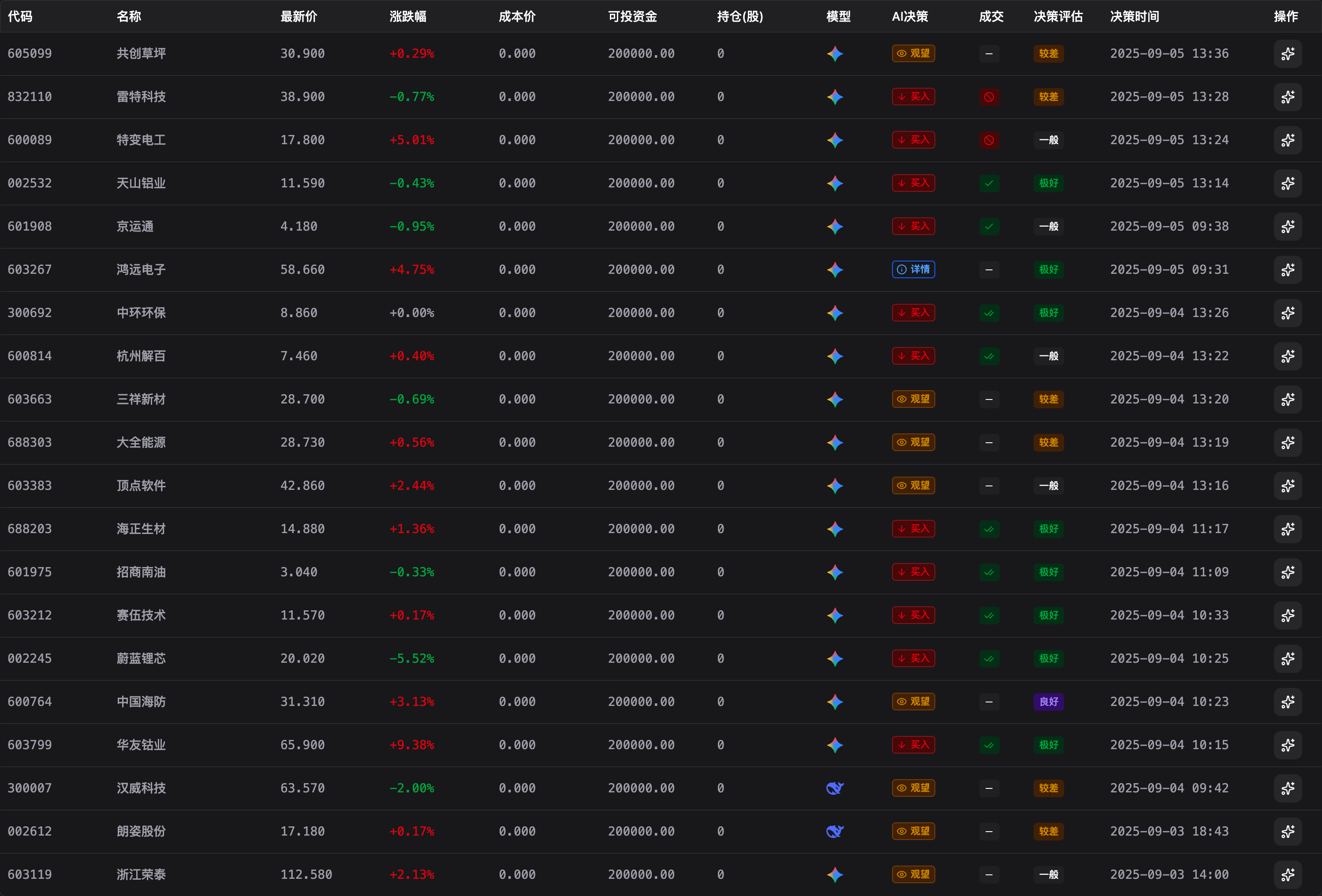Click the DeepSeek whale icon for 朗姿股份
Viewport: 1322px width, 896px height.
click(834, 831)
